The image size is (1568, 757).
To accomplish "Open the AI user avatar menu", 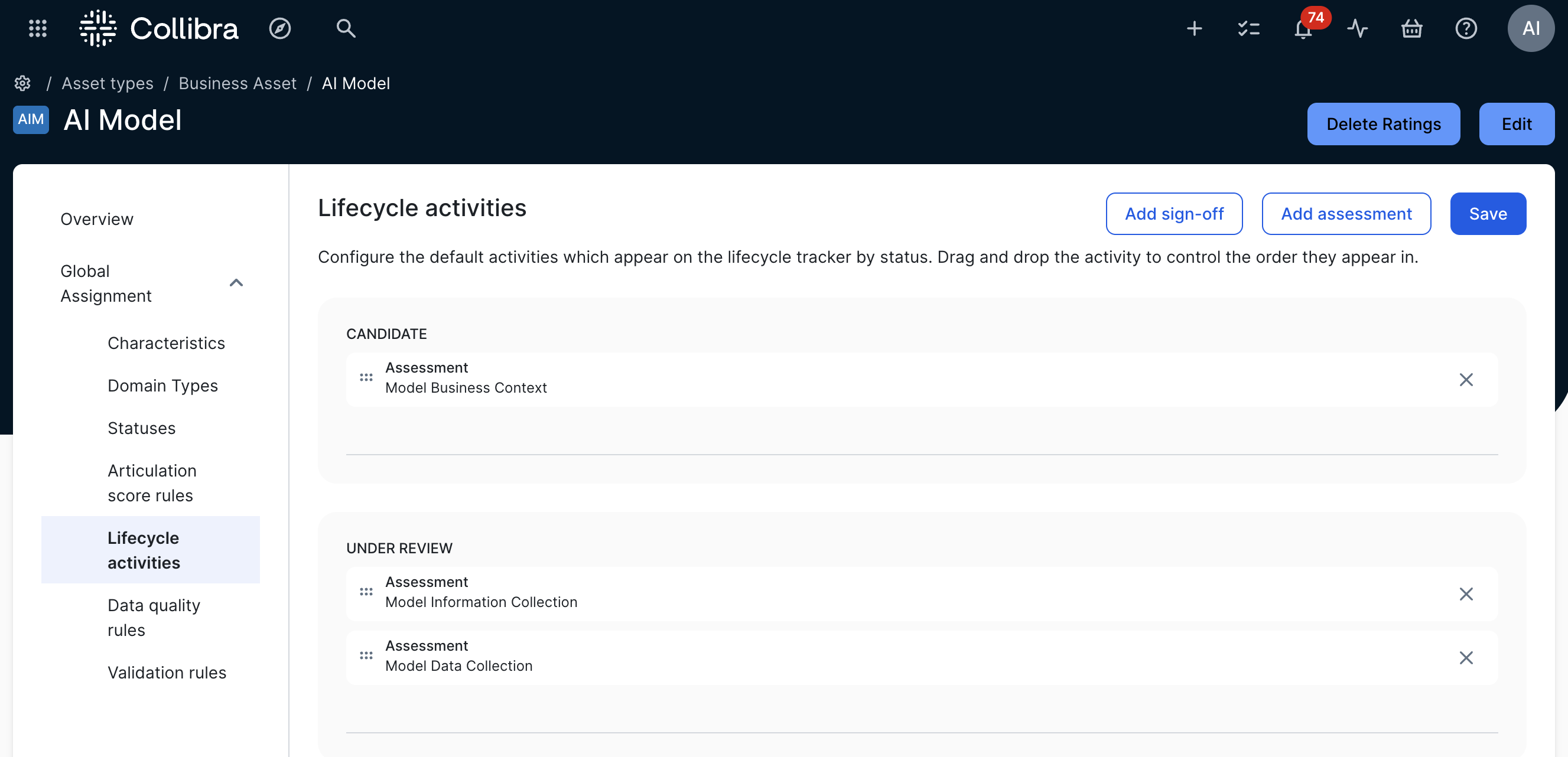I will 1531,28.
